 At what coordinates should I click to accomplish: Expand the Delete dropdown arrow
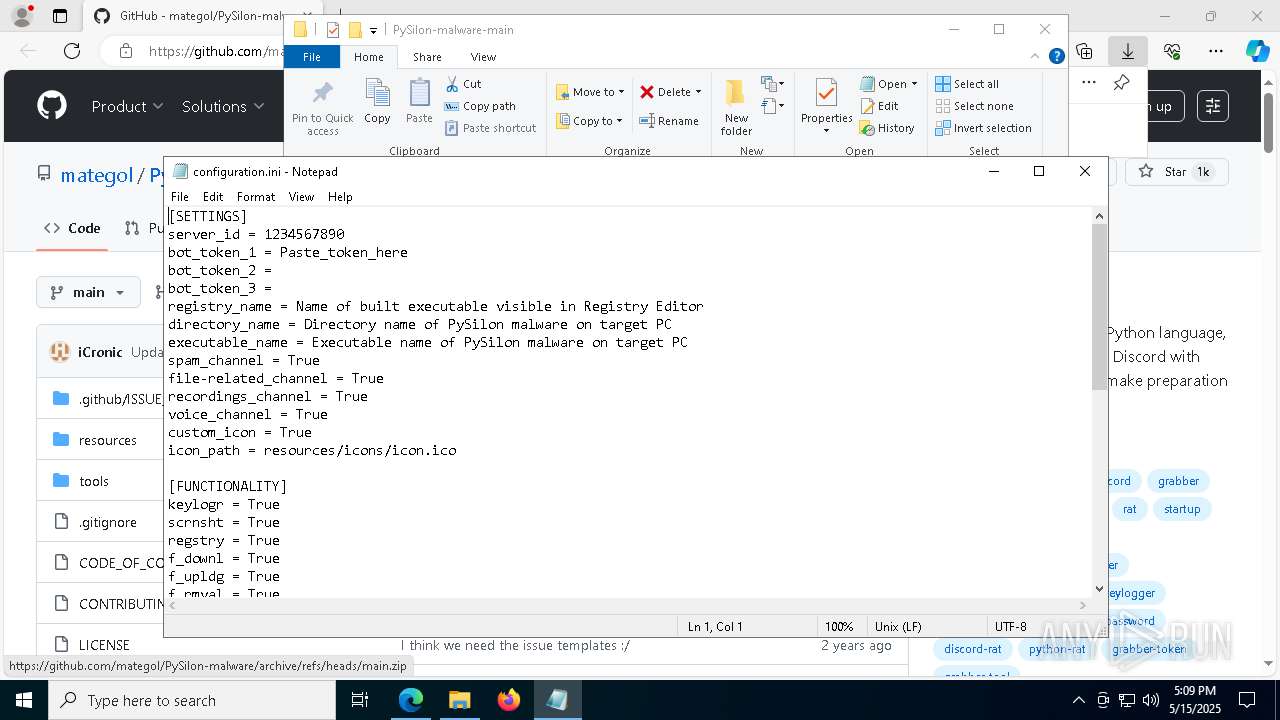698,92
